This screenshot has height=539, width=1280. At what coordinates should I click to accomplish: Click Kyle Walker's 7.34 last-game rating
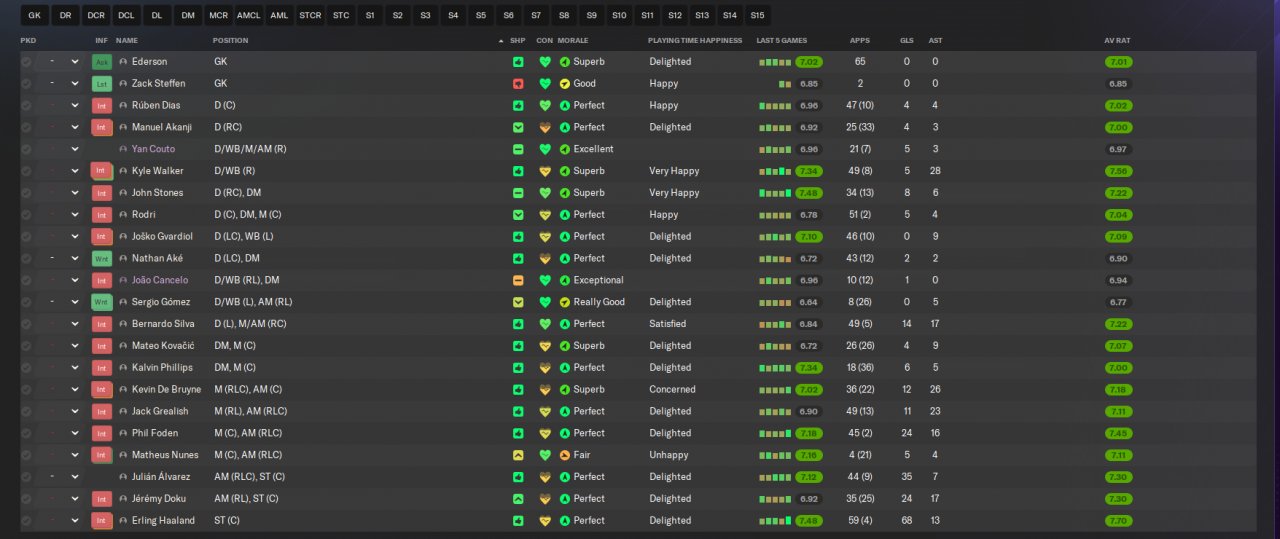point(809,171)
